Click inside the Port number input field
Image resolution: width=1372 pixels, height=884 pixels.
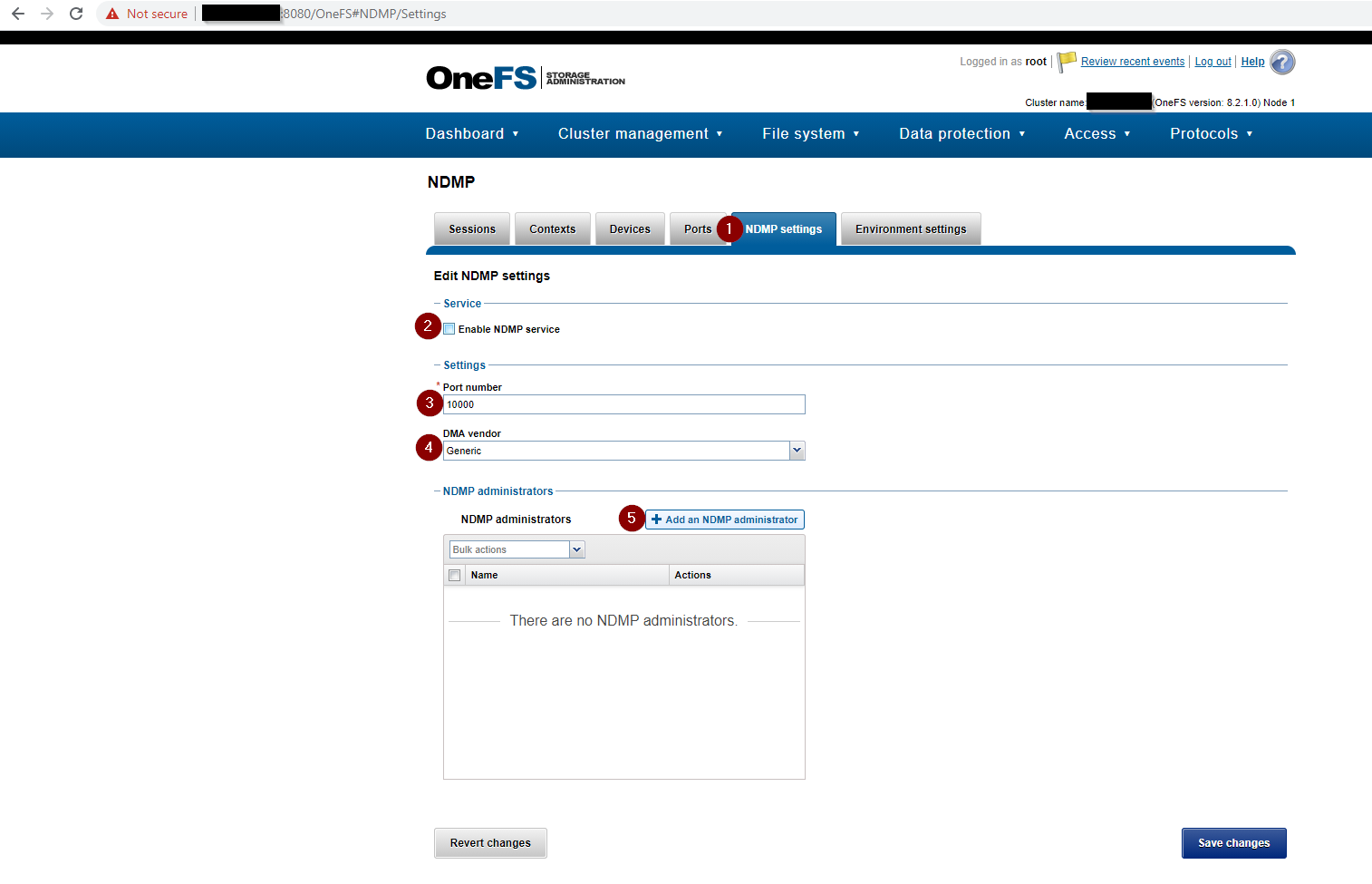pos(623,404)
